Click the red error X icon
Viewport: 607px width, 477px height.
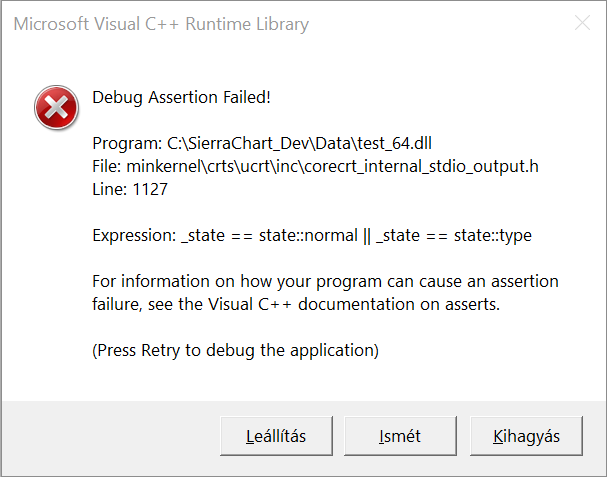click(x=56, y=107)
